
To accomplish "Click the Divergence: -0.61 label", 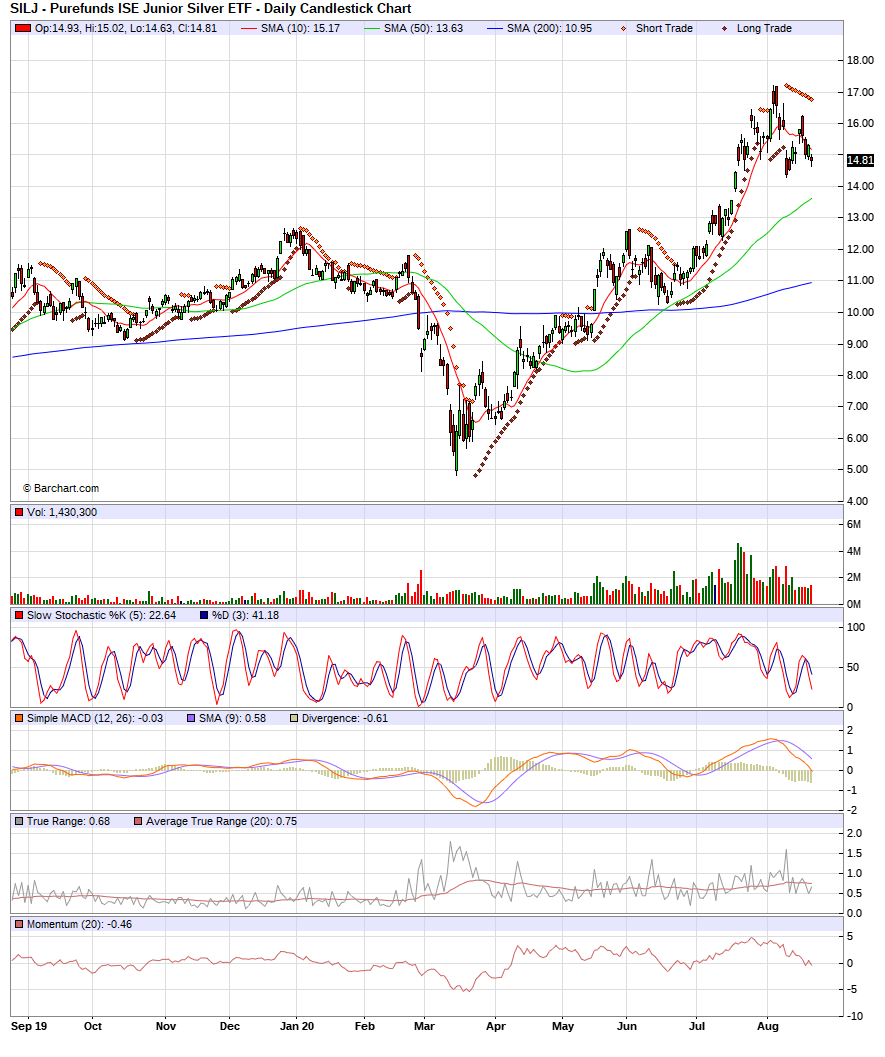I will (x=345, y=719).
